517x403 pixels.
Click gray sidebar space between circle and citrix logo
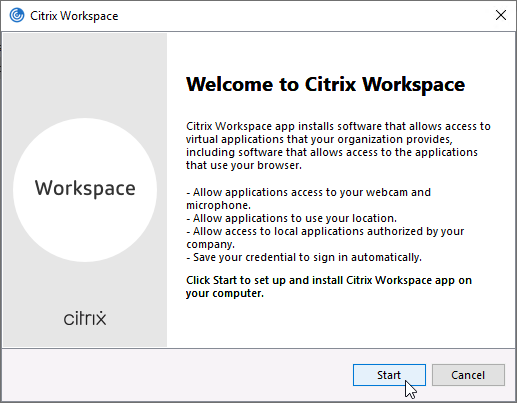(85, 286)
